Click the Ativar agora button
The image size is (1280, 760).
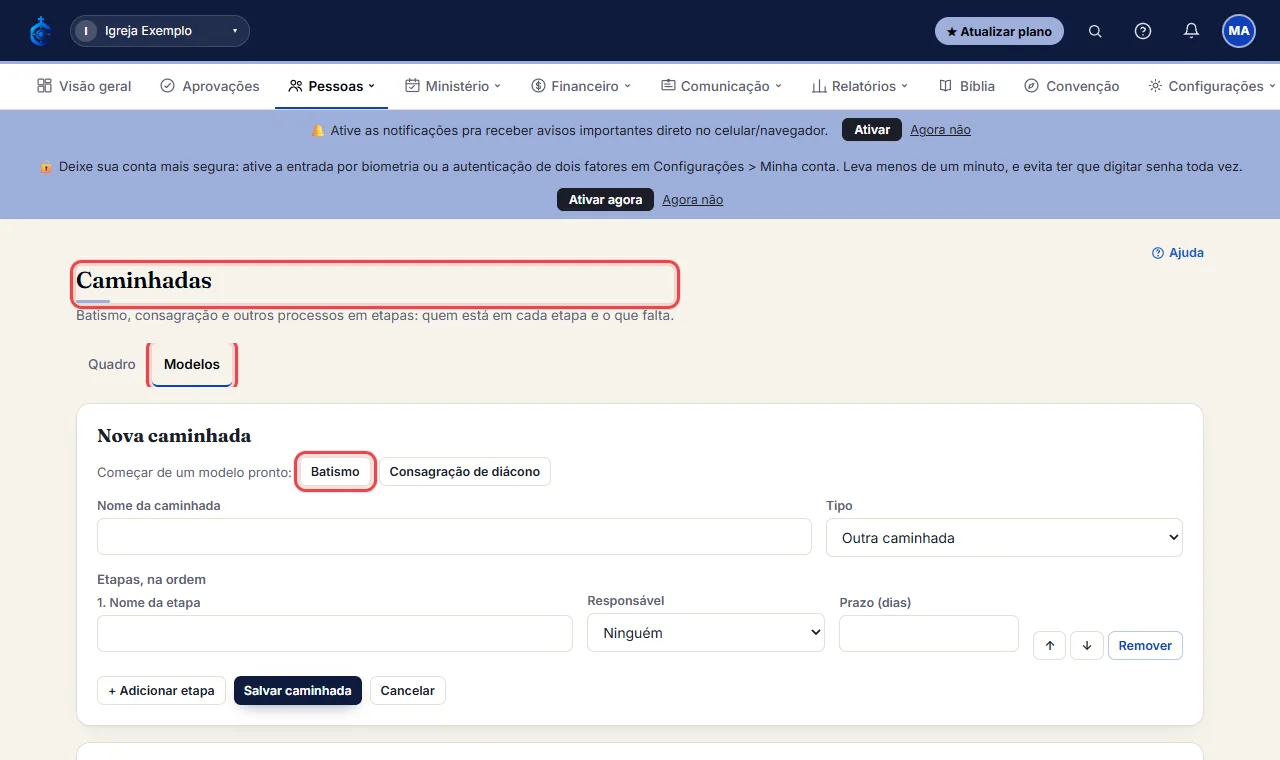(605, 200)
